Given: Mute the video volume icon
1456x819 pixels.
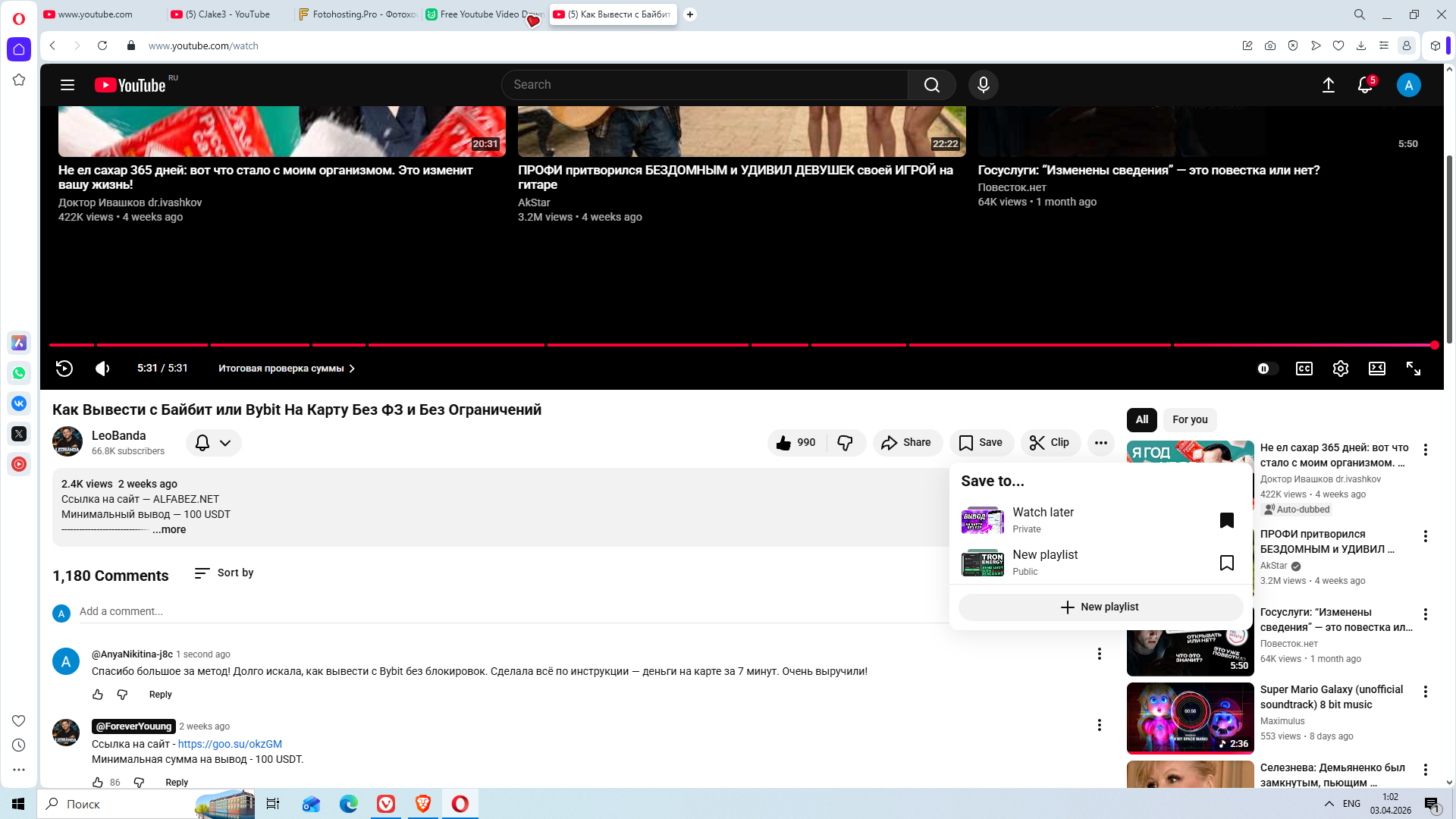Looking at the screenshot, I should 102,369.
